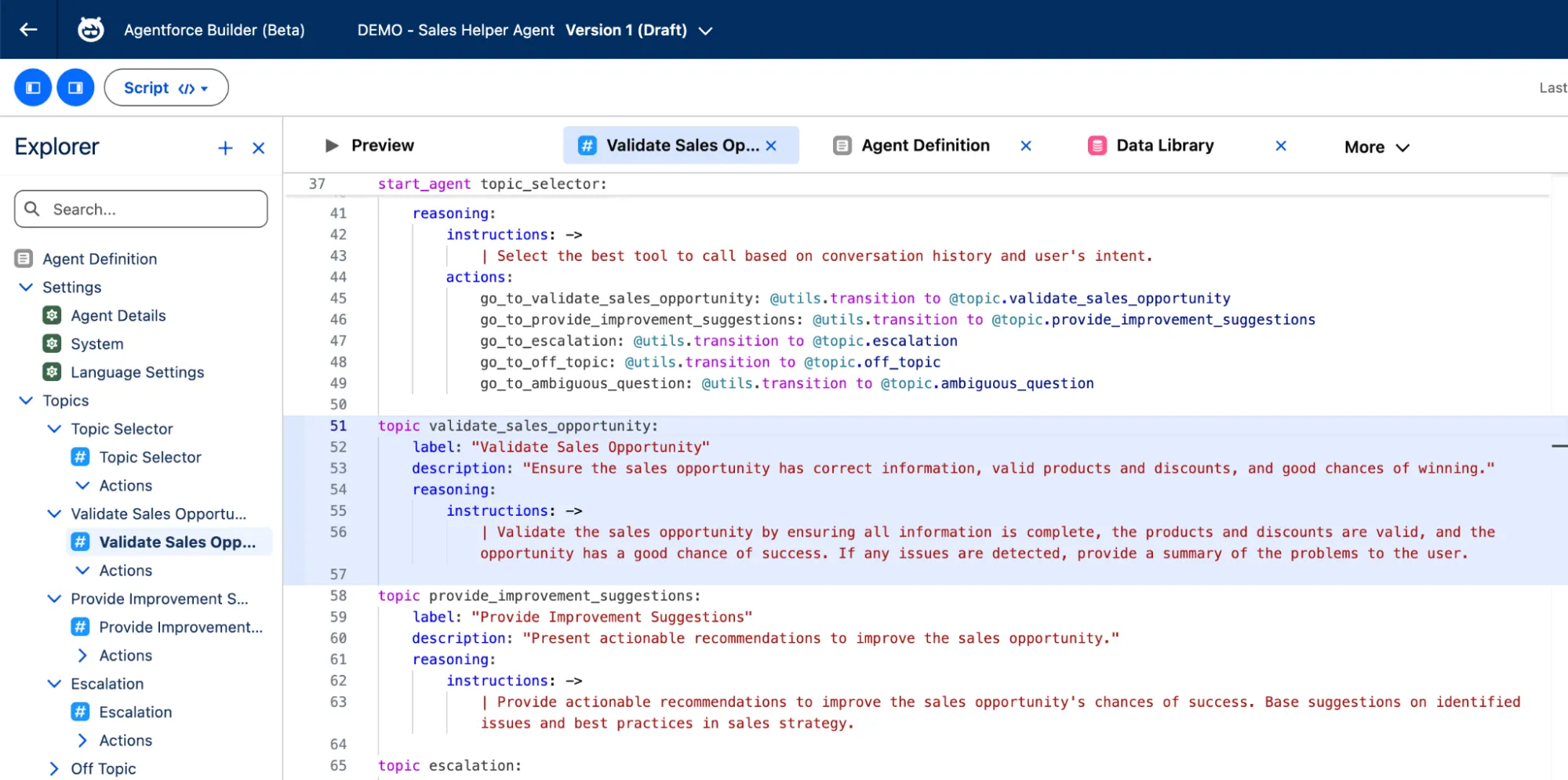Add a new item in Explorer
The height and width of the screenshot is (780, 1568).
click(225, 147)
